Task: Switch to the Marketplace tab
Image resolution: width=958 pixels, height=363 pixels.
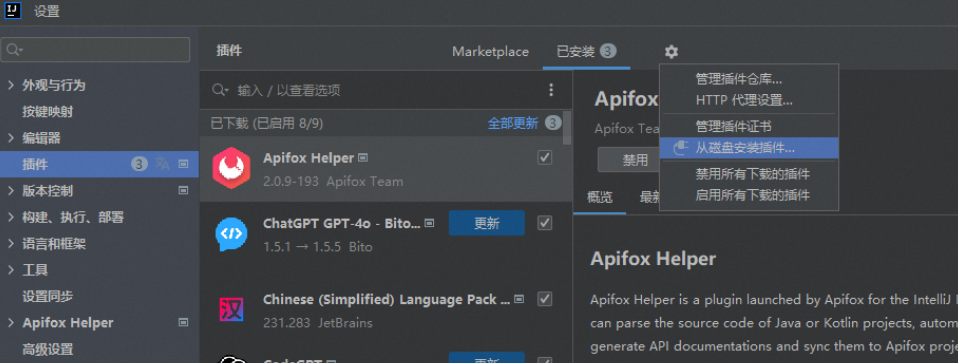Action: pos(490,52)
